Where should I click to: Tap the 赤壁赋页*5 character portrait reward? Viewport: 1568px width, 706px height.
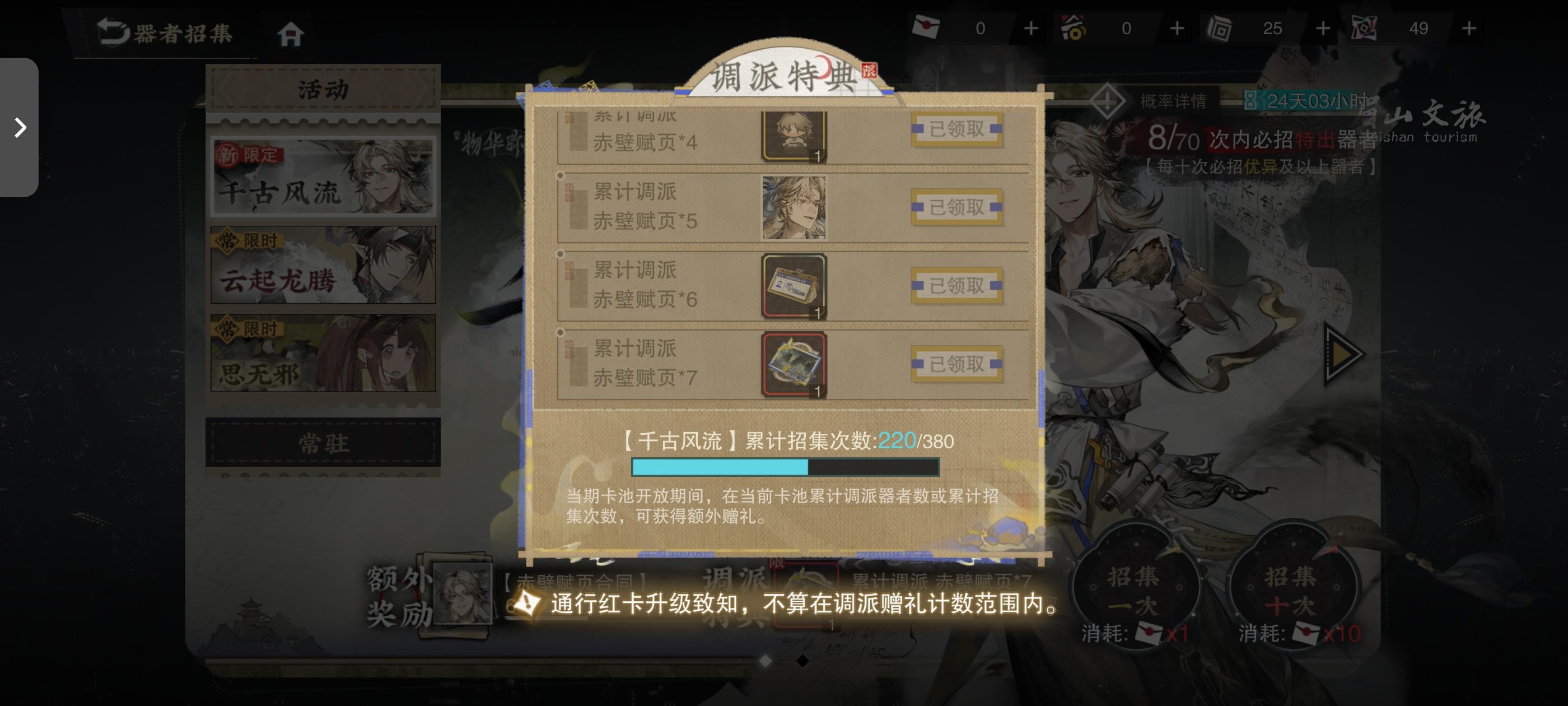pyautogui.click(x=794, y=208)
